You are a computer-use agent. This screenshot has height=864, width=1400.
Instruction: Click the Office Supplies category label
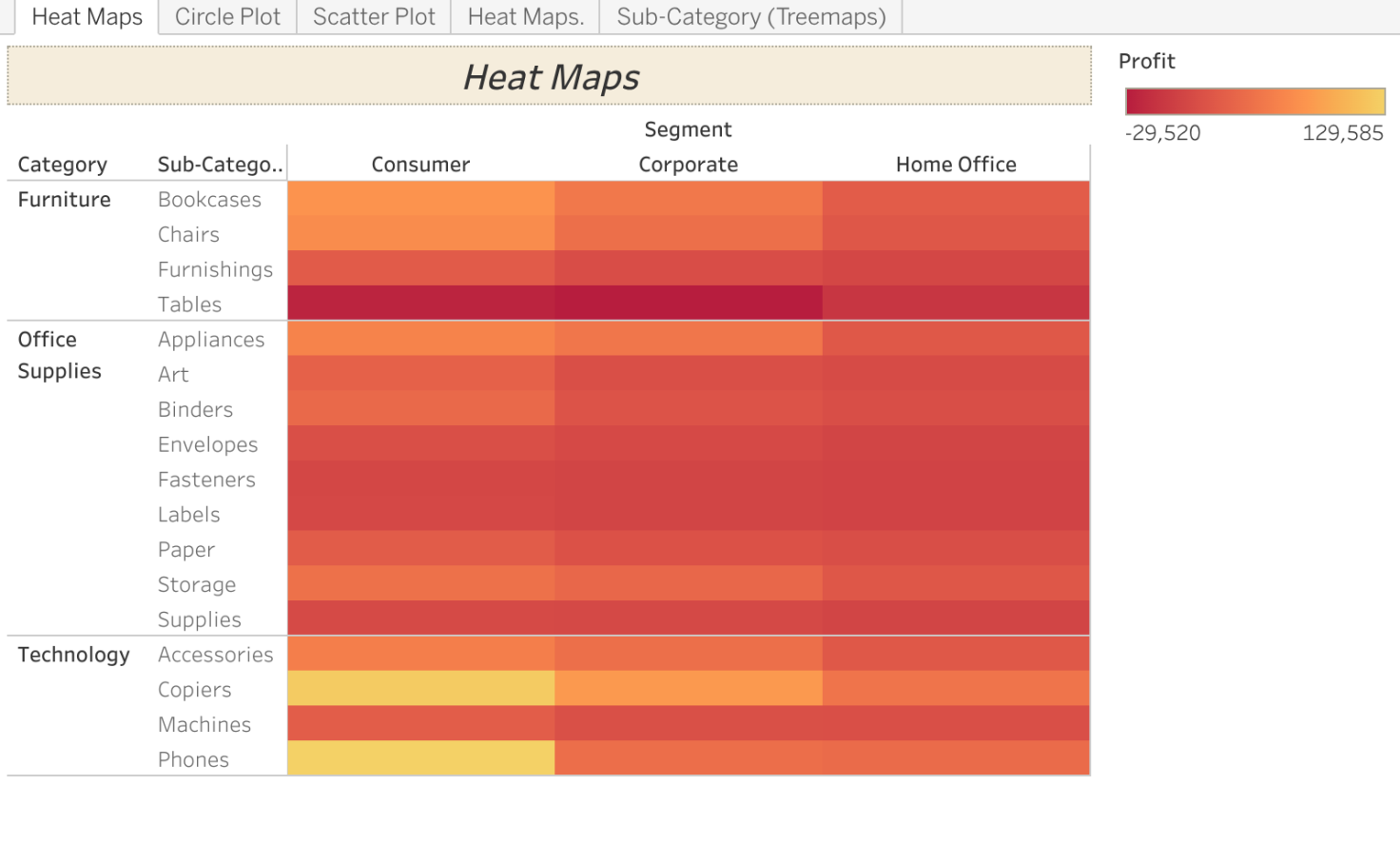pos(59,354)
